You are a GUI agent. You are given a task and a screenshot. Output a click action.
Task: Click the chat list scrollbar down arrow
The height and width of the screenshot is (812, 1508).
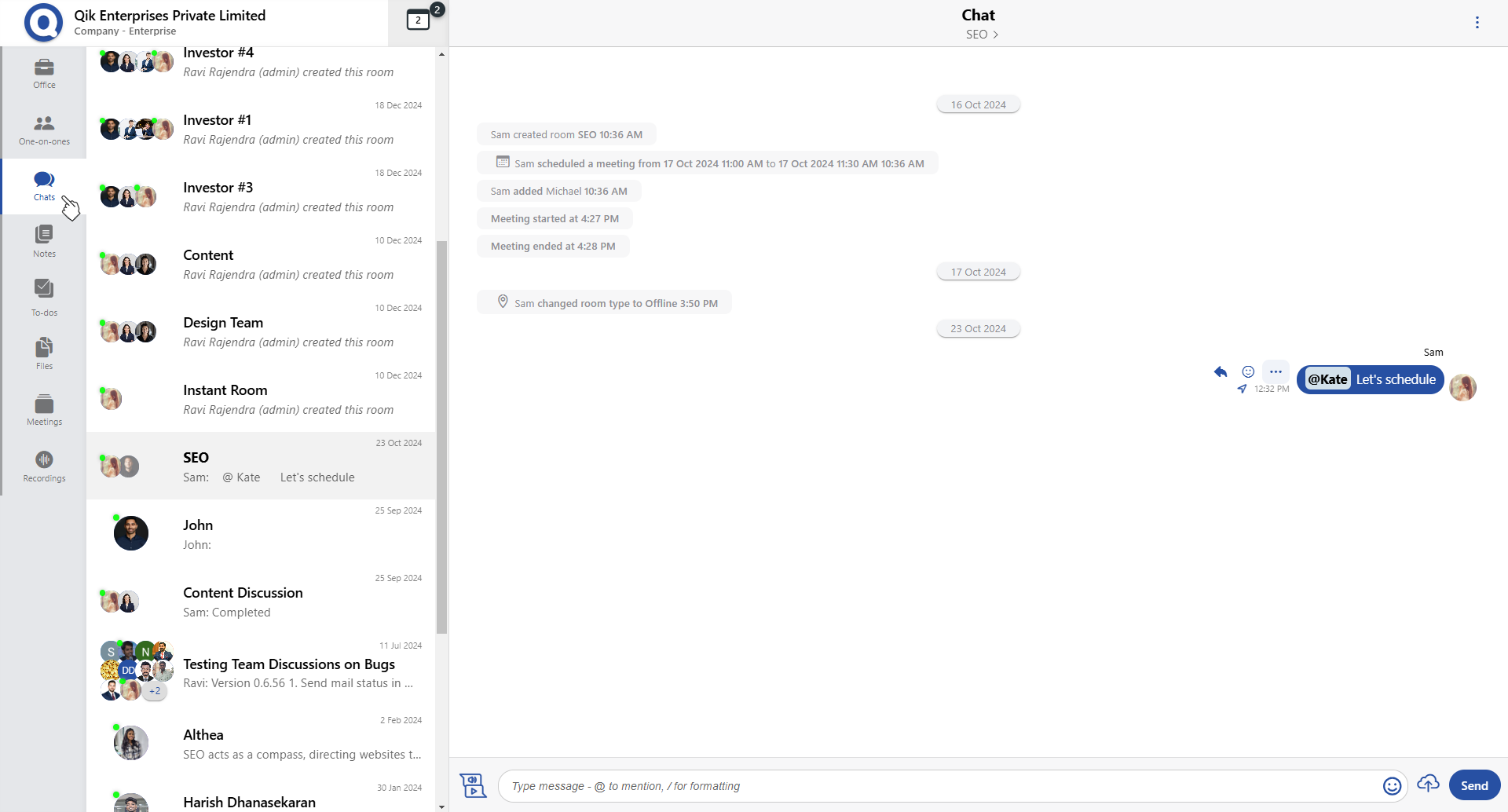(441, 807)
